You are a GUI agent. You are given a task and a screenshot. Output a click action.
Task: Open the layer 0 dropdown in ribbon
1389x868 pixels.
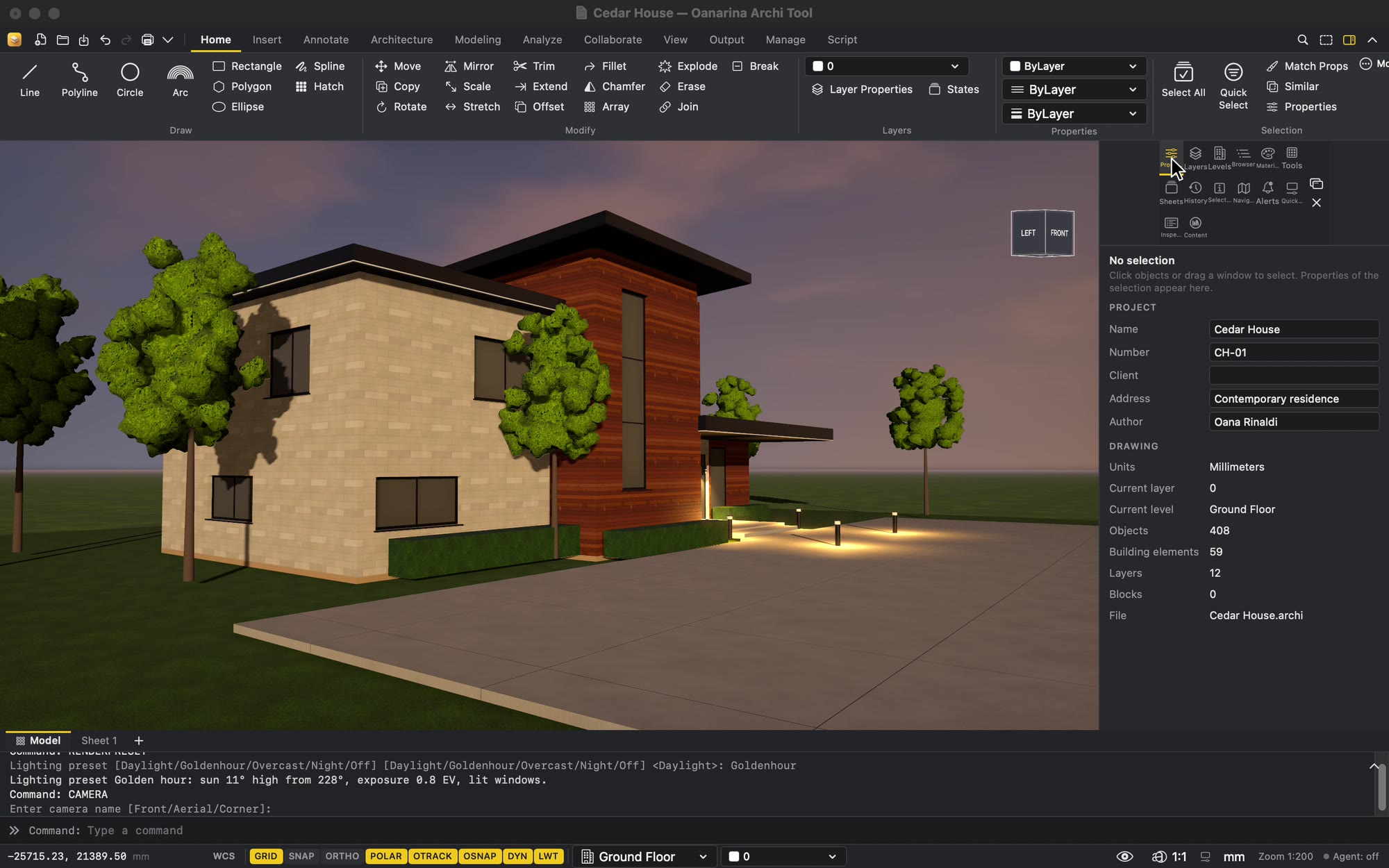pos(886,66)
